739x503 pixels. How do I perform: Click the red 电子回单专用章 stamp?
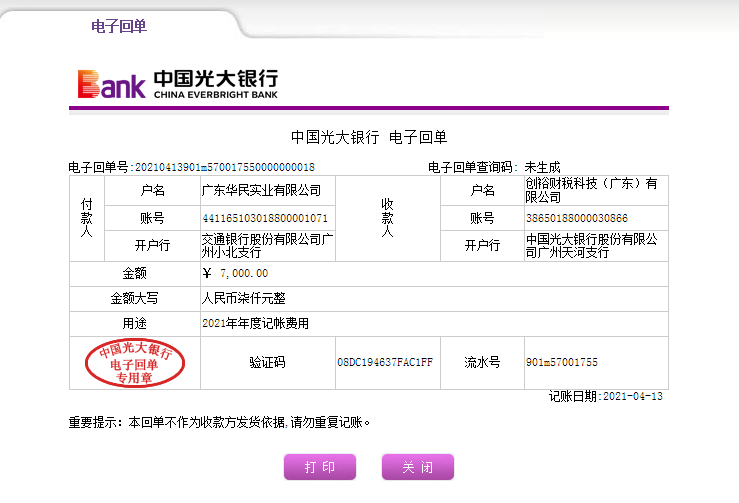point(135,363)
